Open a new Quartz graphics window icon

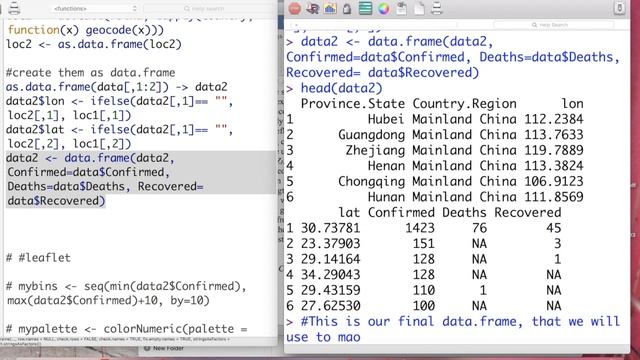coord(330,8)
